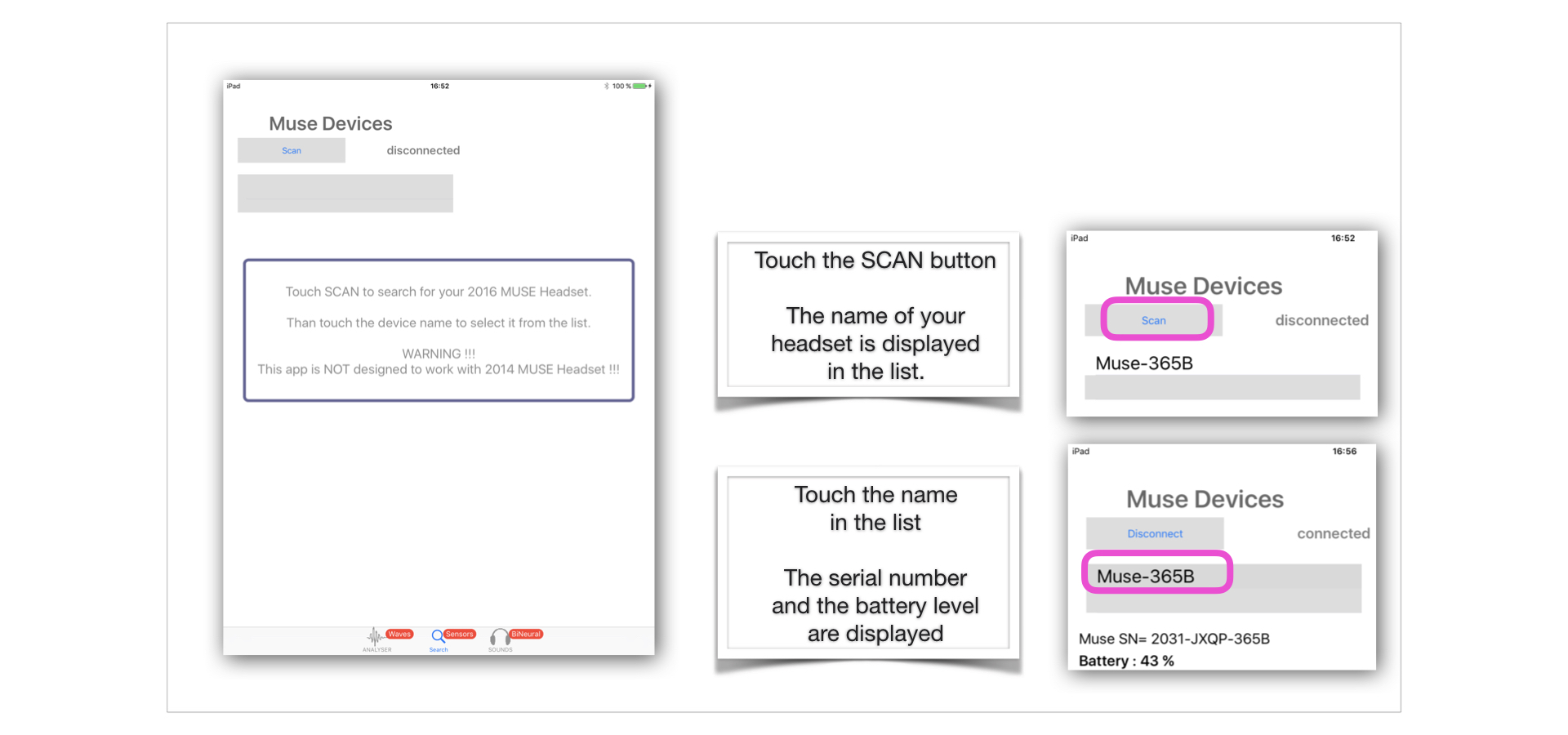Image resolution: width=1568 pixels, height=735 pixels.
Task: Click the green battery icon in the large iPad status bar
Action: pos(641,86)
